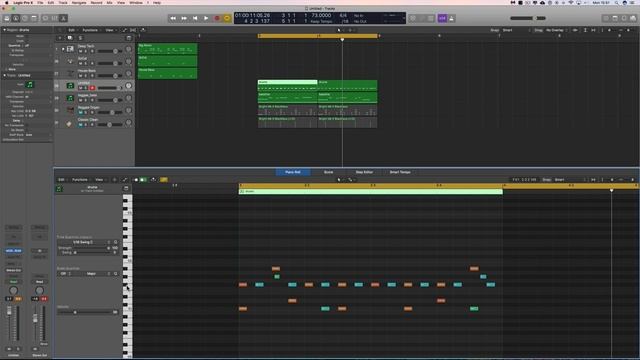Viewport: 640px width, 360px height.
Task: Collapse the Region: drums inspector section
Action: click(x=4, y=30)
